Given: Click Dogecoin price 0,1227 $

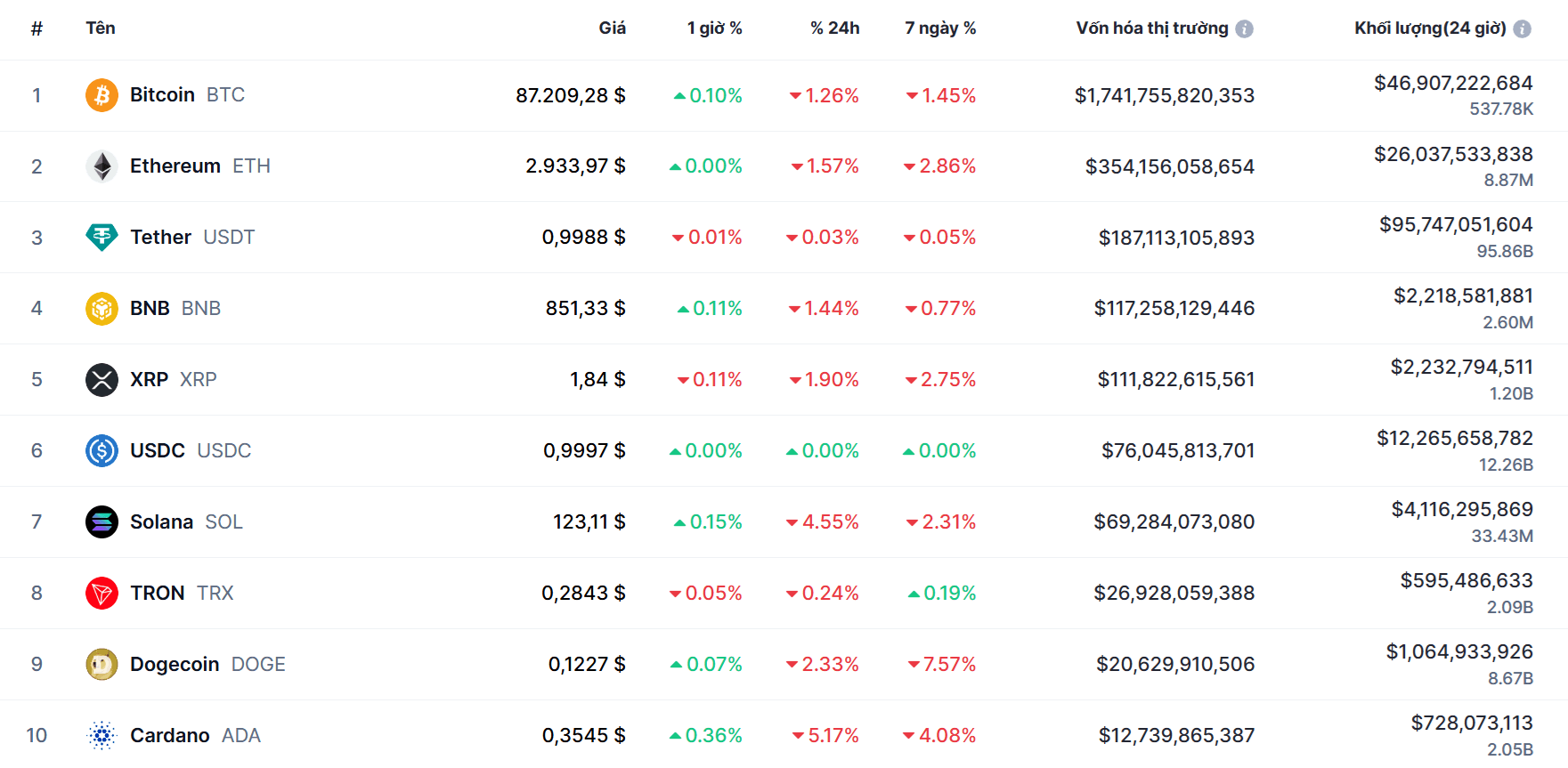Looking at the screenshot, I should tap(587, 665).
